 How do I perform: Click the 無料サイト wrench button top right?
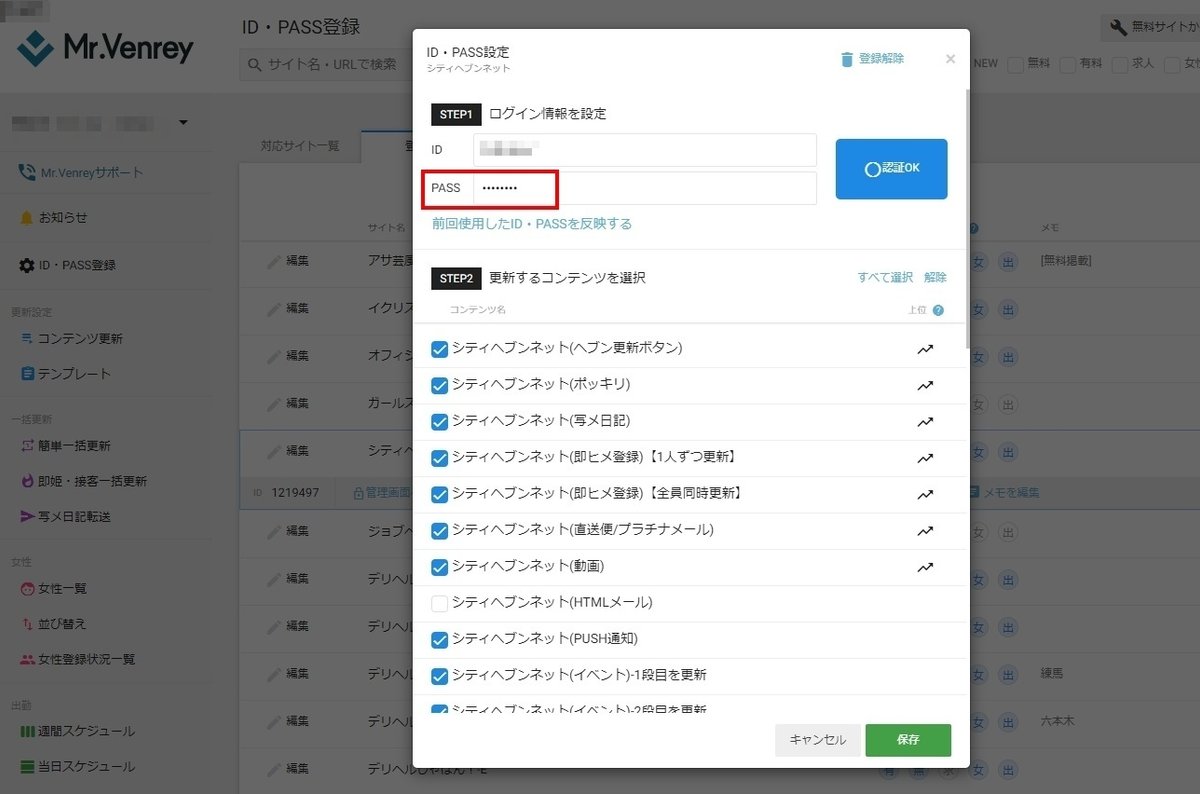(x=1151, y=27)
